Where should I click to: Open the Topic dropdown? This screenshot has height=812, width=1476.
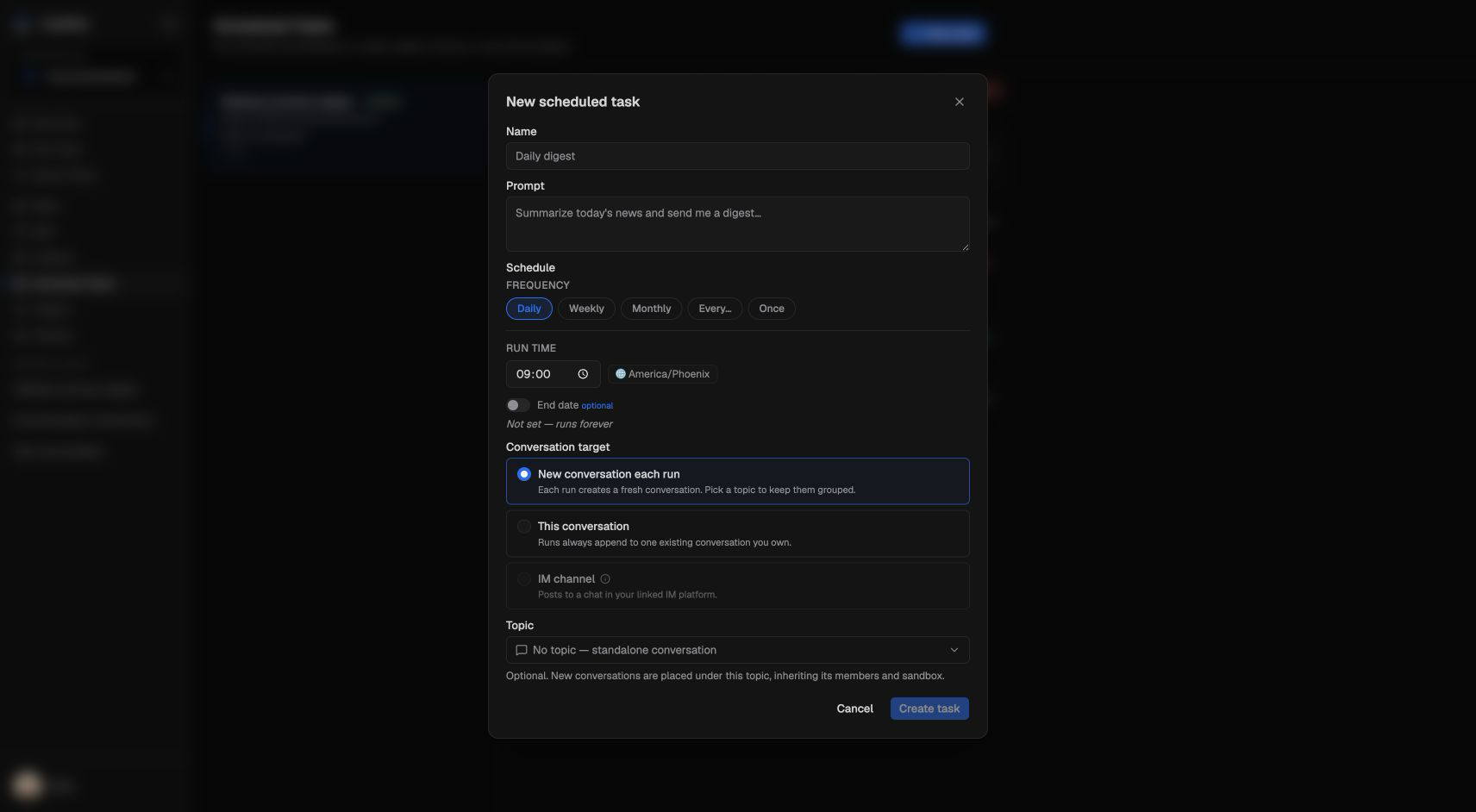[737, 650]
